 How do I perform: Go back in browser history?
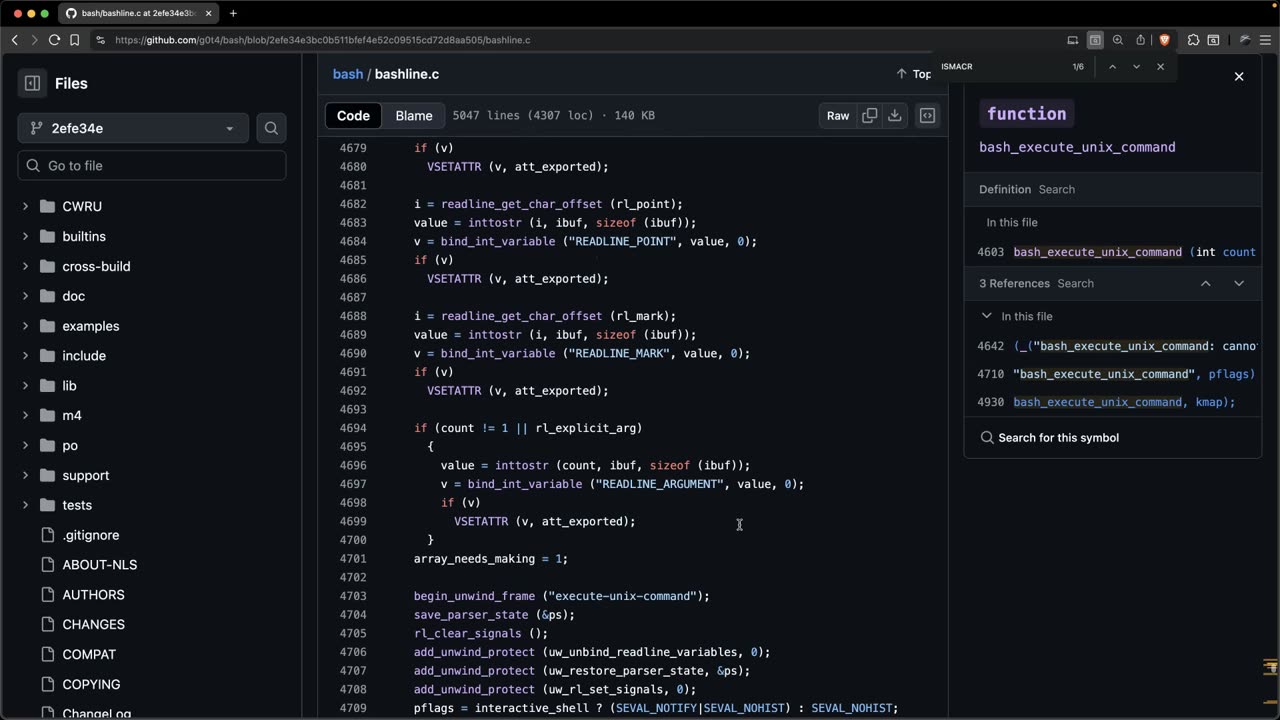pos(14,40)
